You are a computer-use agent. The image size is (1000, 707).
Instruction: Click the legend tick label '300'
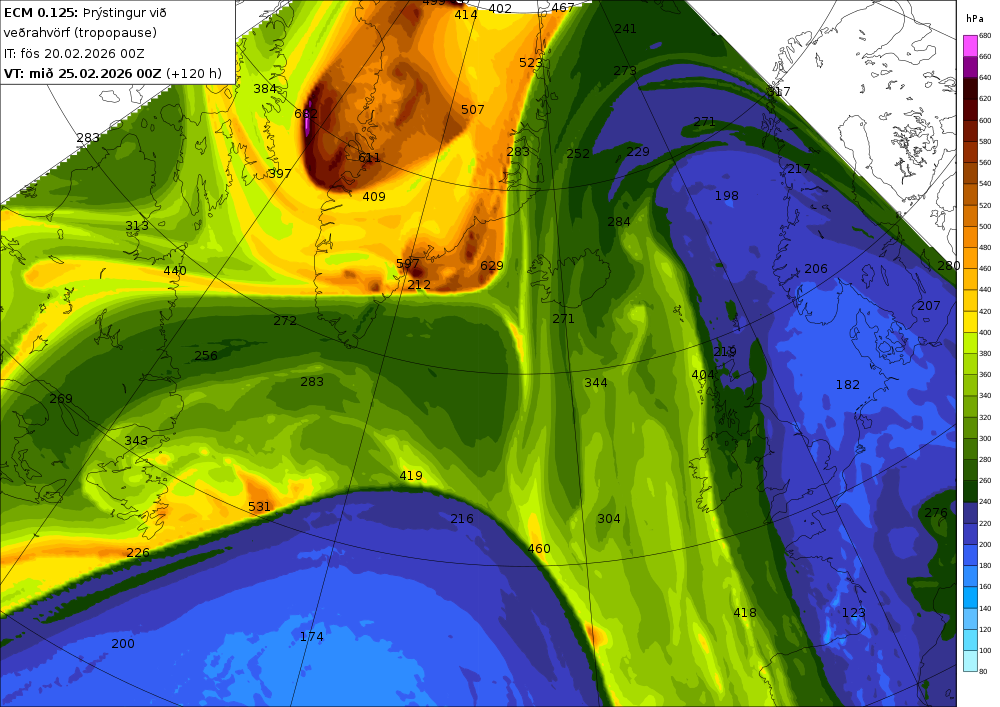(985, 439)
